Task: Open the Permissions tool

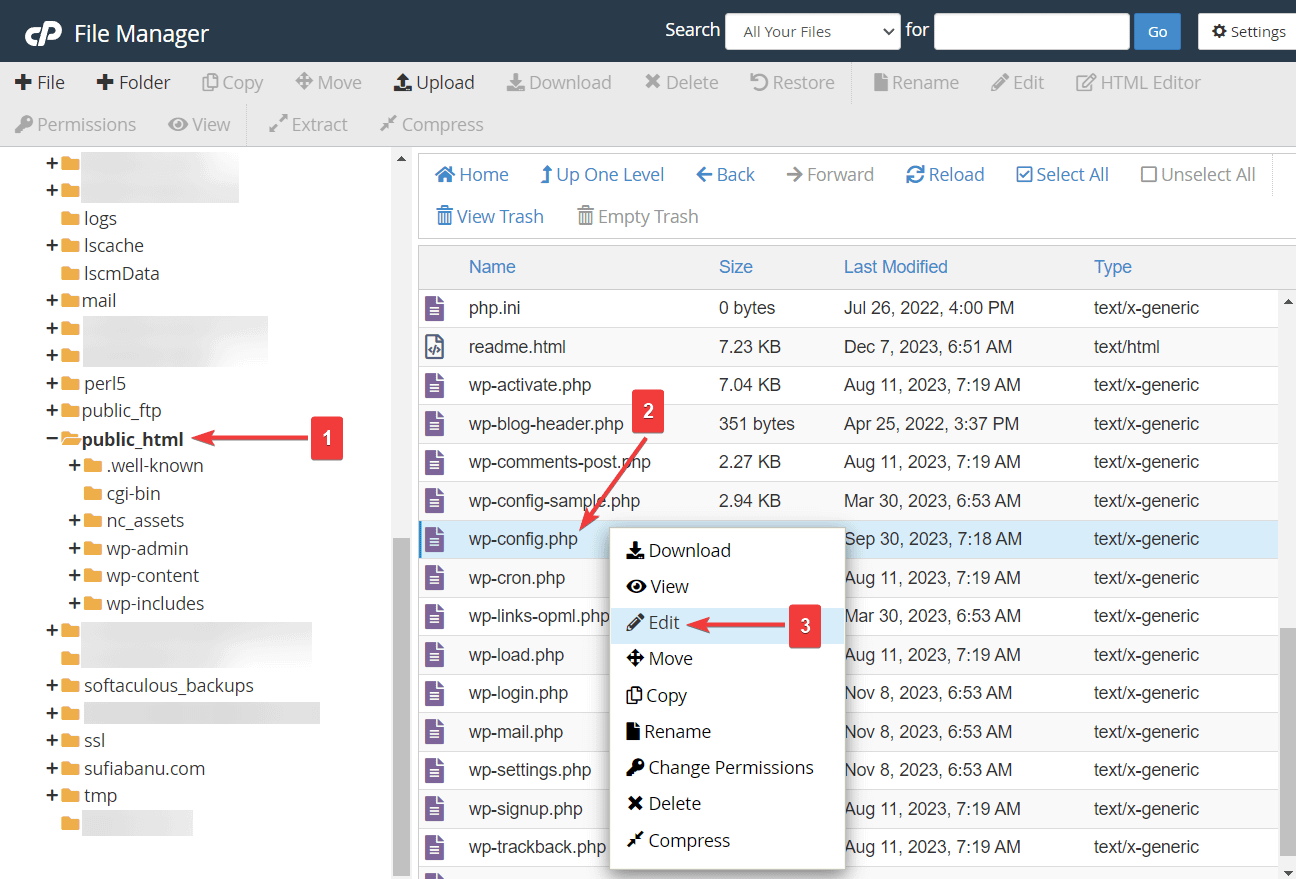Action: coord(75,124)
